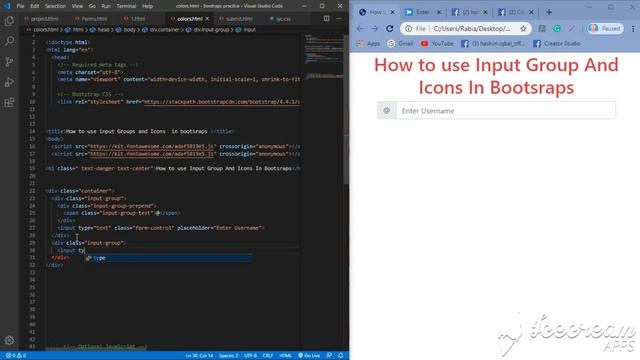Close the 'Enter' Chrome tab

coord(439,12)
